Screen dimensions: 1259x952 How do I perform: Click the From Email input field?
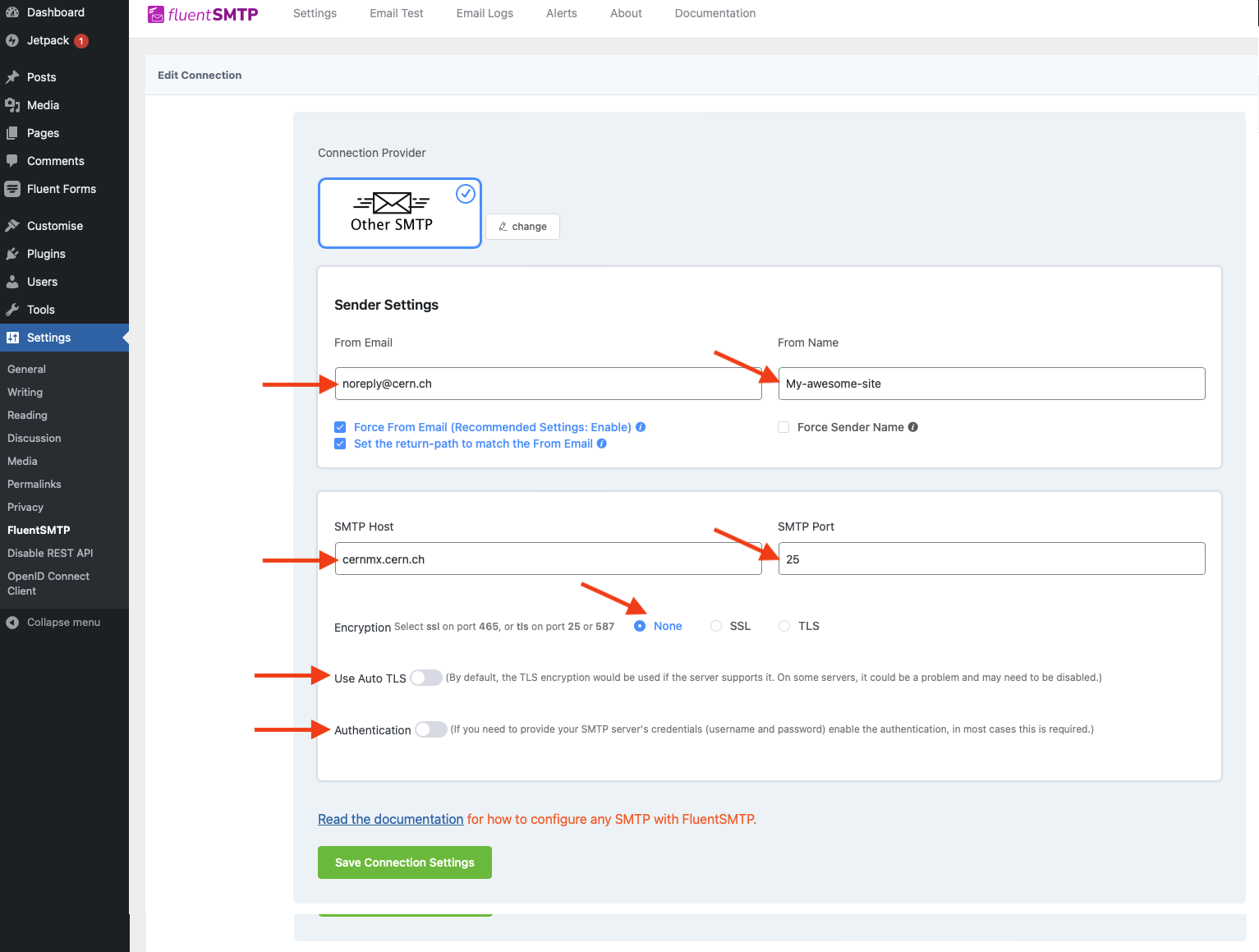point(548,384)
